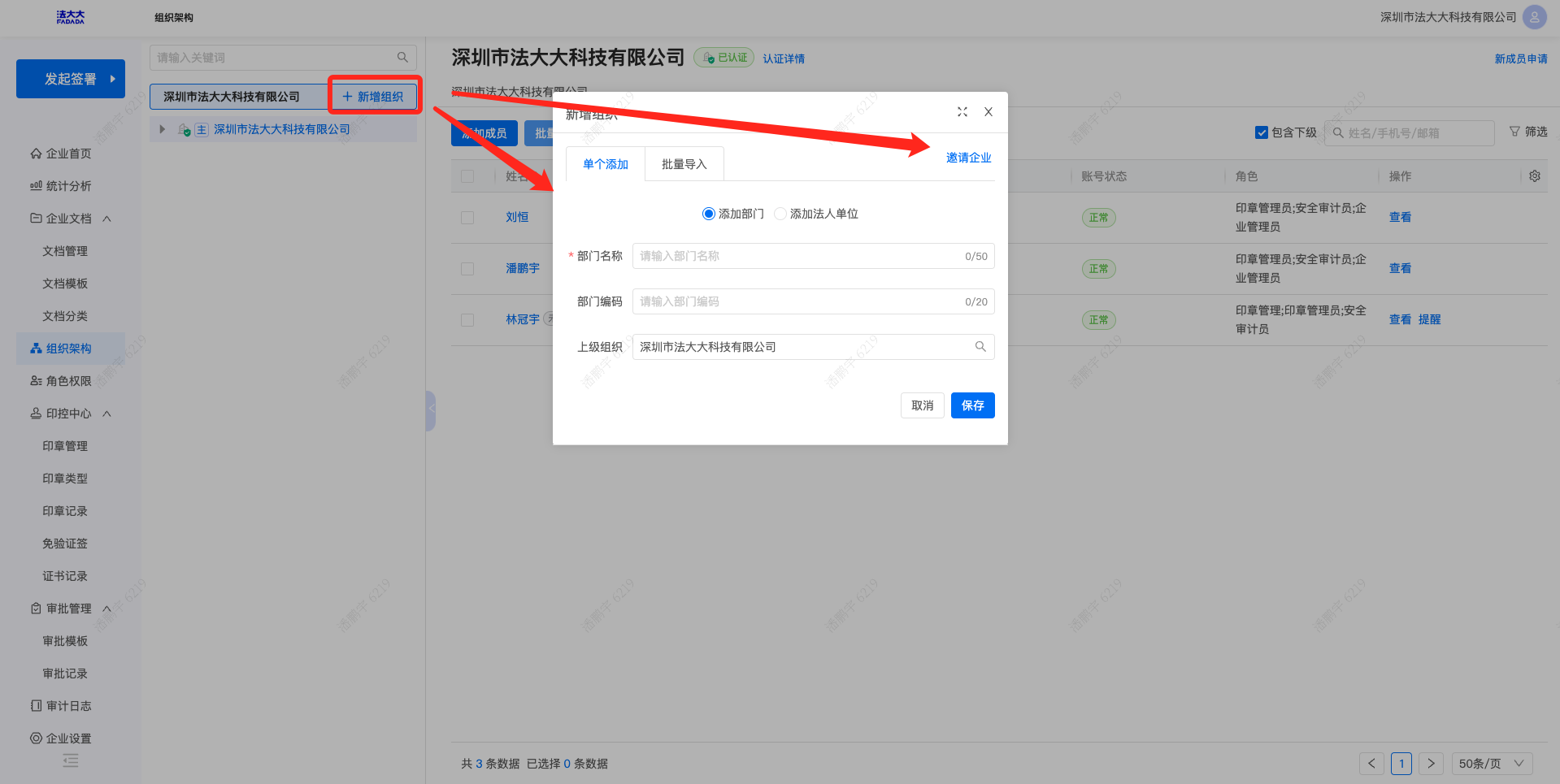This screenshot has width=1560, height=784.
Task: Check the row checkbox for 林冠宇
Action: click(x=467, y=320)
